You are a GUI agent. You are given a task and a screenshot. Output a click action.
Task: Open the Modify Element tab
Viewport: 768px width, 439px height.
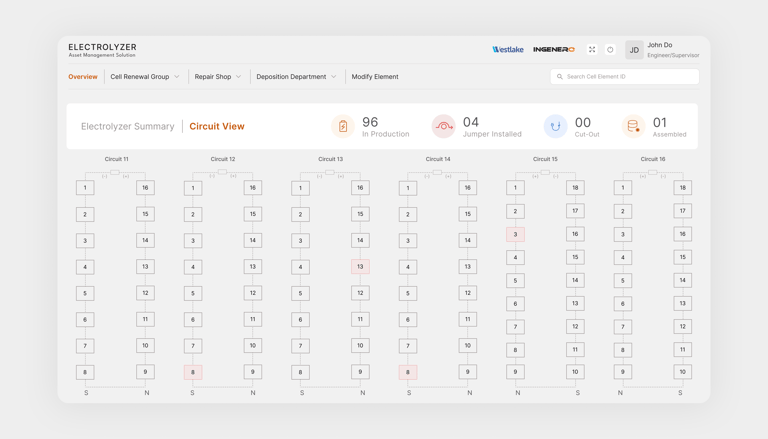coord(375,77)
